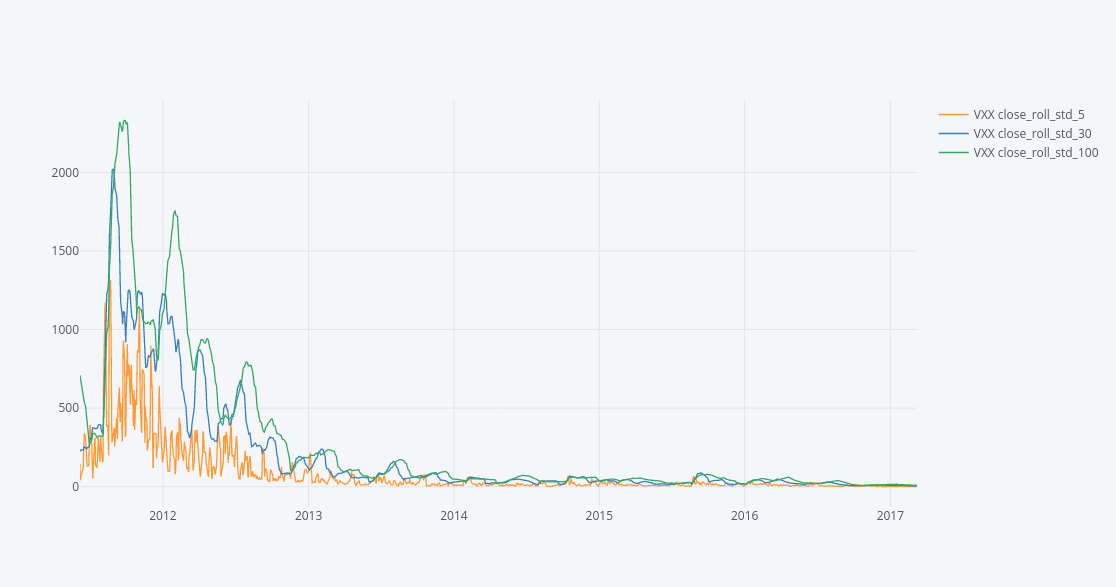Select the 2014 x-axis label
Viewport: 1116px width, 587px height.
tap(454, 516)
